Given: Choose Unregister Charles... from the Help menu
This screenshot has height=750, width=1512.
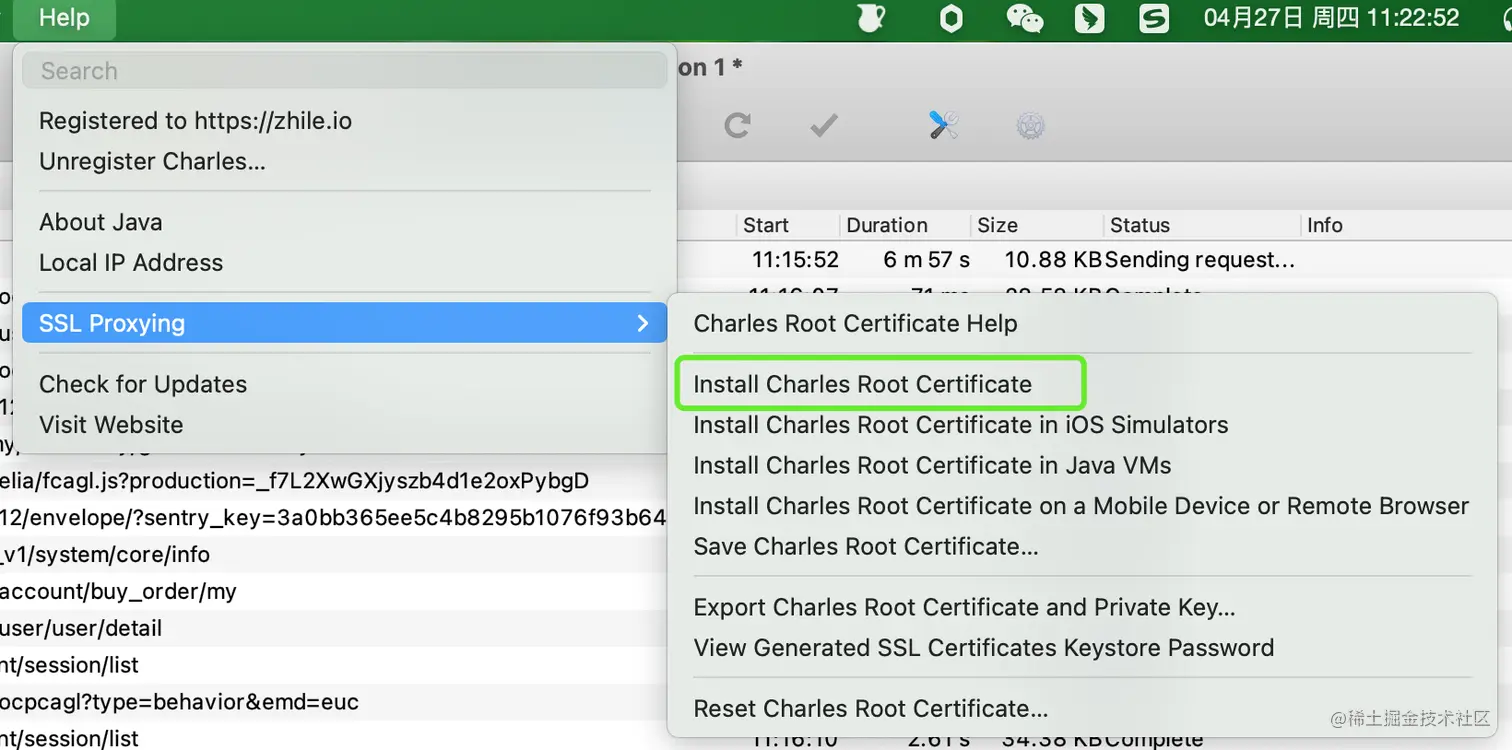Looking at the screenshot, I should tap(345, 161).
